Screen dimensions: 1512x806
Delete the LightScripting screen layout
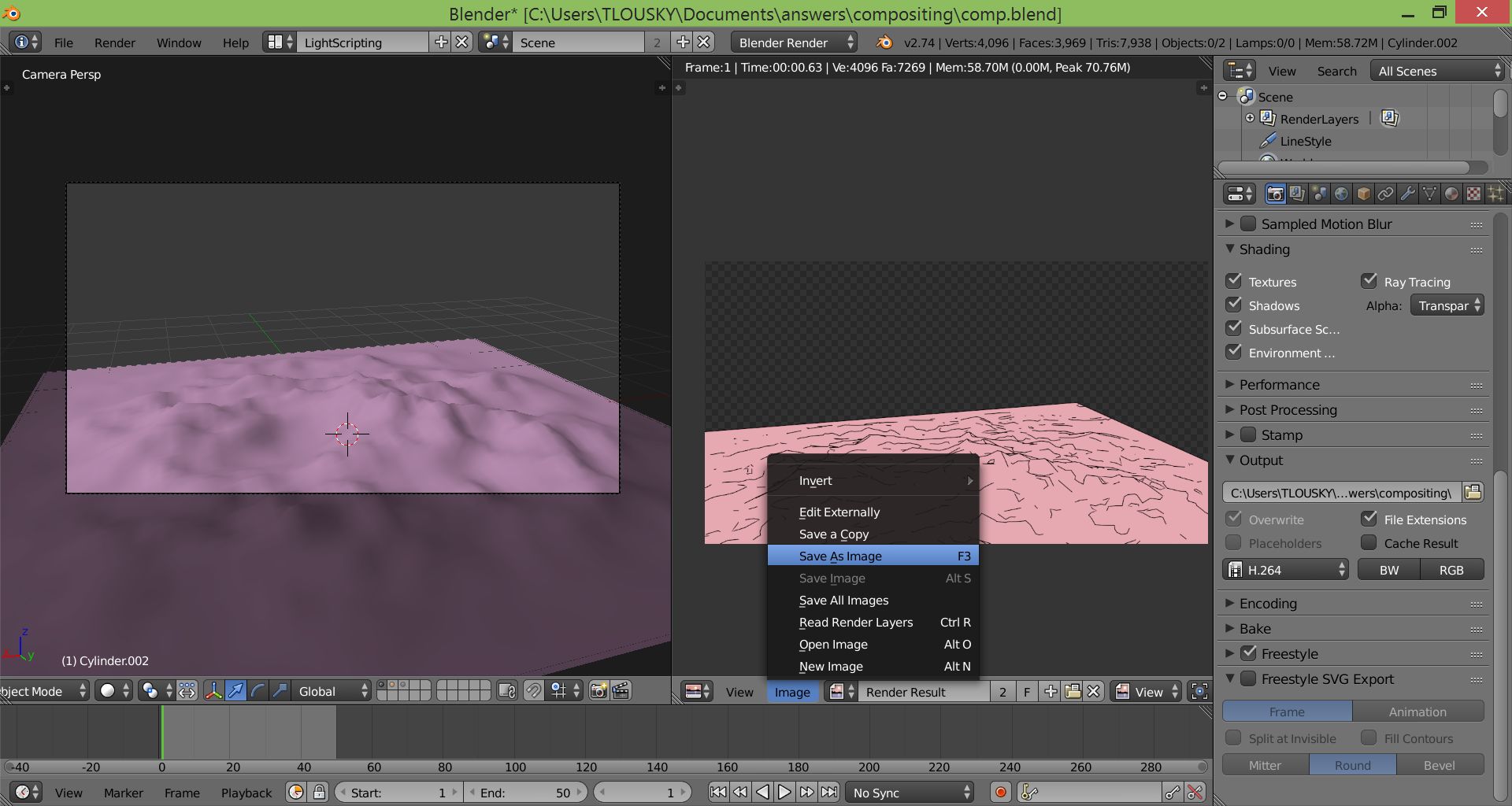click(x=462, y=43)
